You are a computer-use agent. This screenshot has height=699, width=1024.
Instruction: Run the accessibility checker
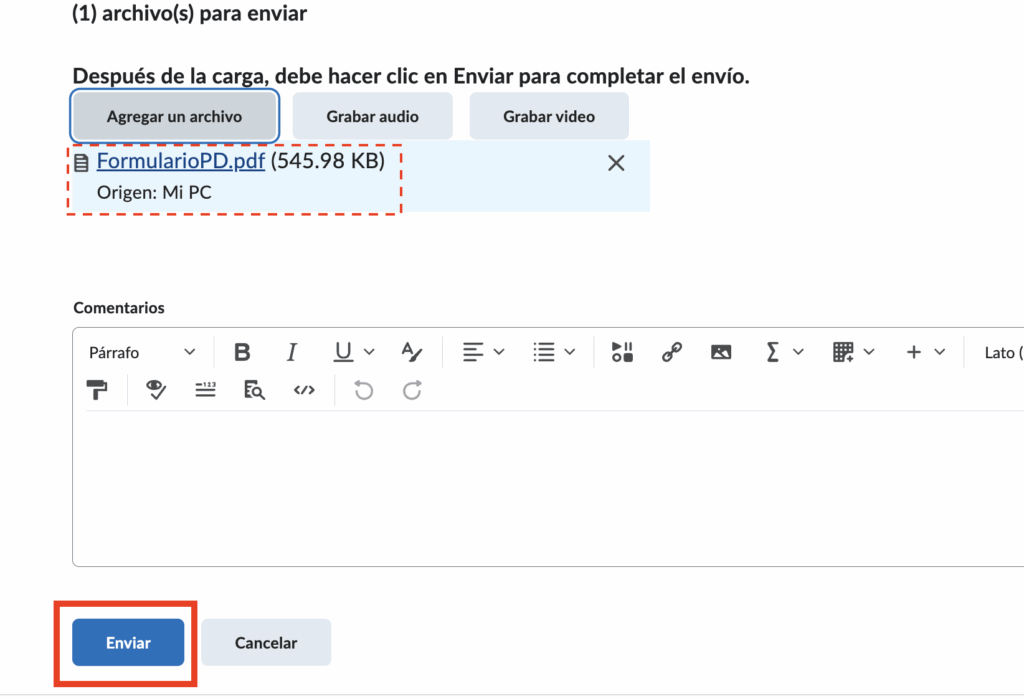(156, 390)
